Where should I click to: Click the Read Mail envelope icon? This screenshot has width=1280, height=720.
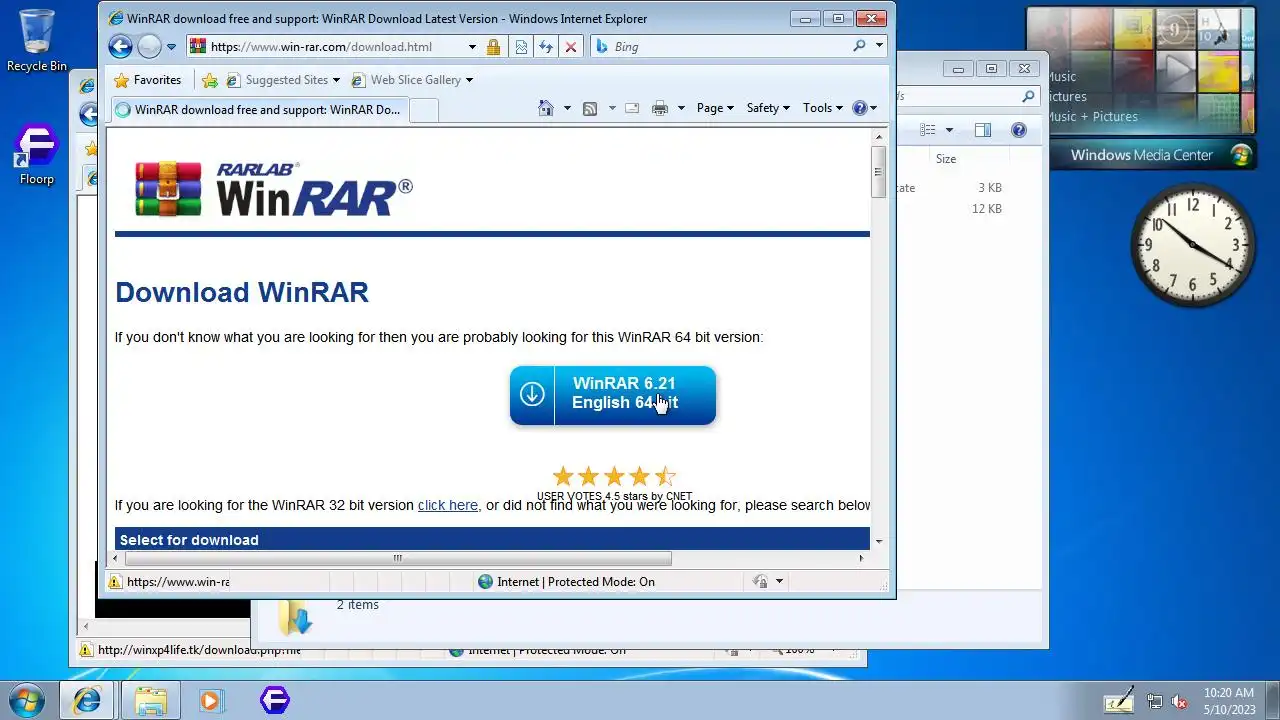(632, 108)
